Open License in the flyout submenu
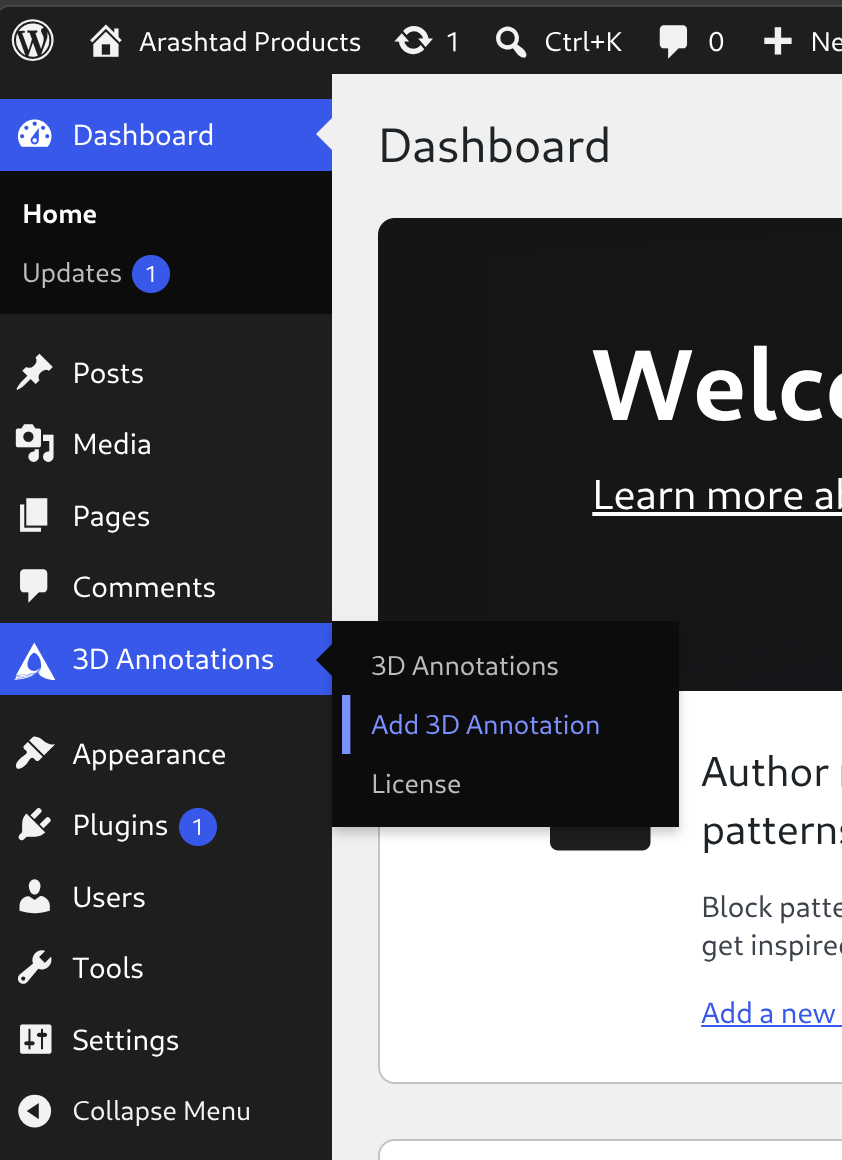 coord(416,784)
